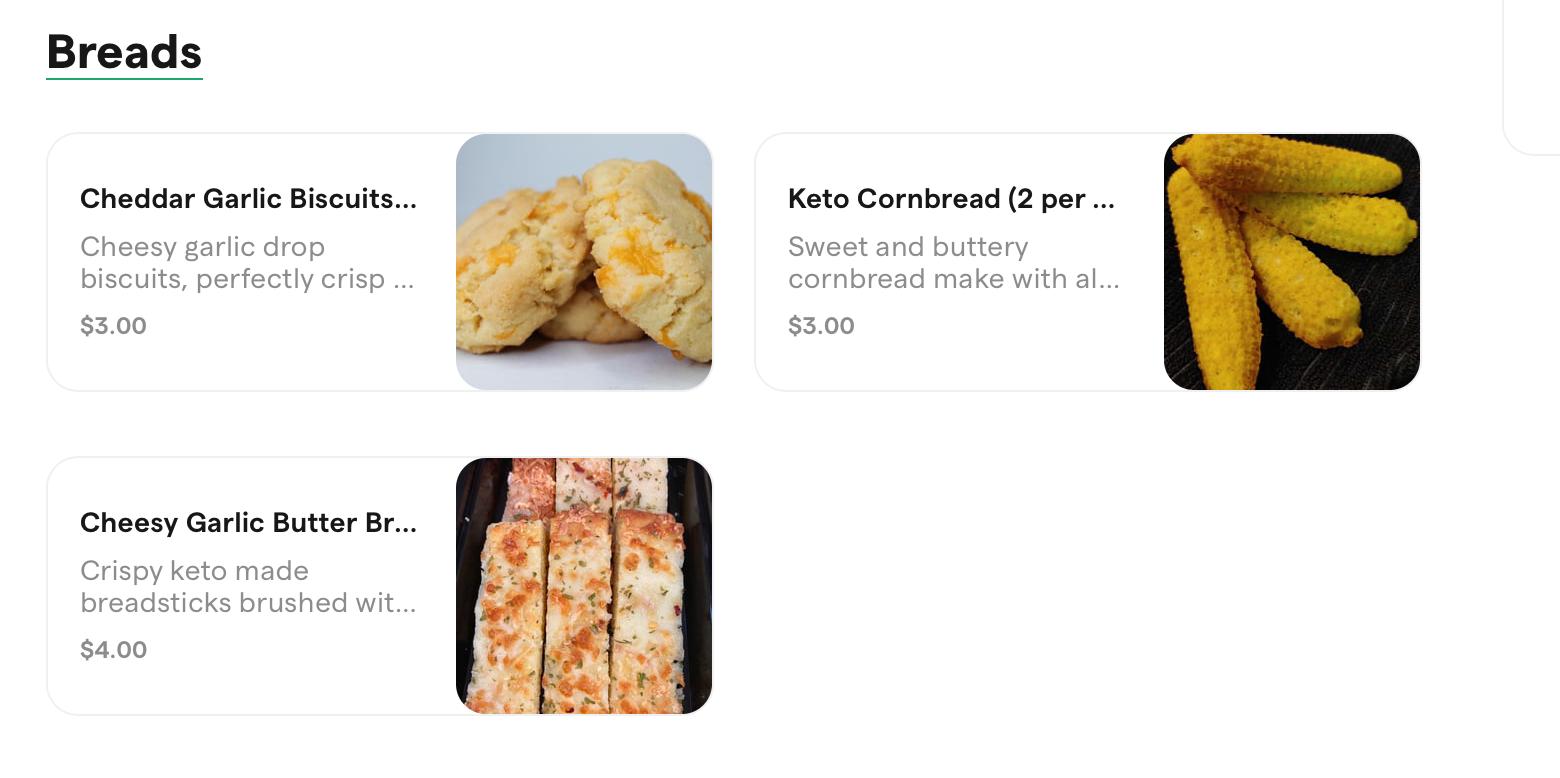Screen dimensions: 1560x778
Task: Click the cheesy garlic breadsticks photo
Action: [x=584, y=586]
